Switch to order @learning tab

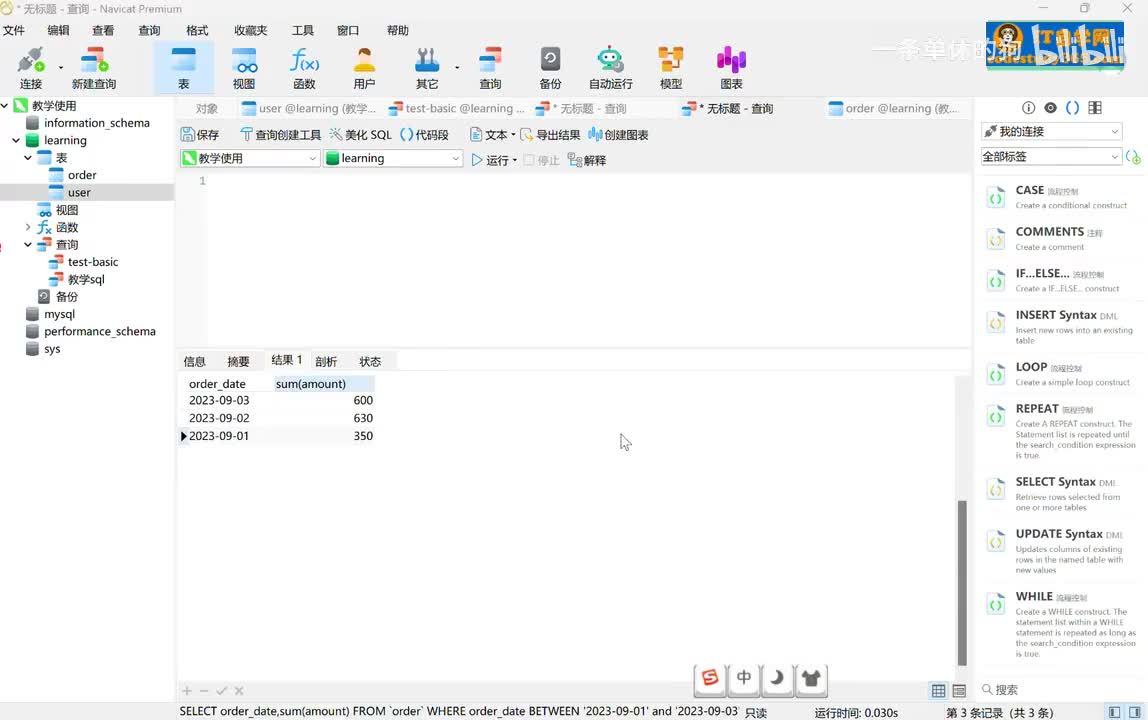(x=892, y=108)
